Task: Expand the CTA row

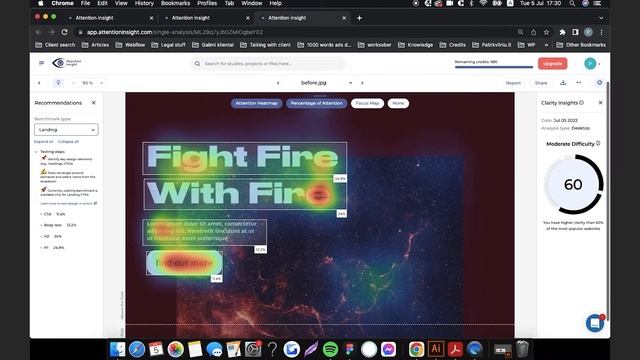Action: pos(41,214)
